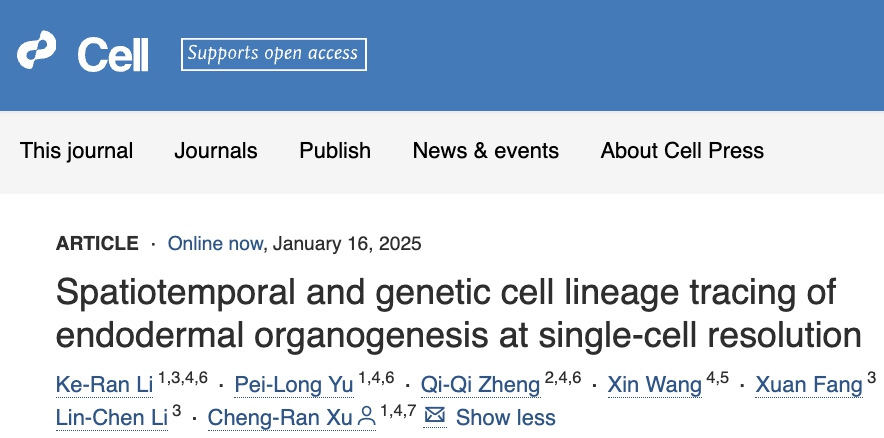884x438 pixels.
Task: Click the Supports open access badge
Action: point(274,54)
